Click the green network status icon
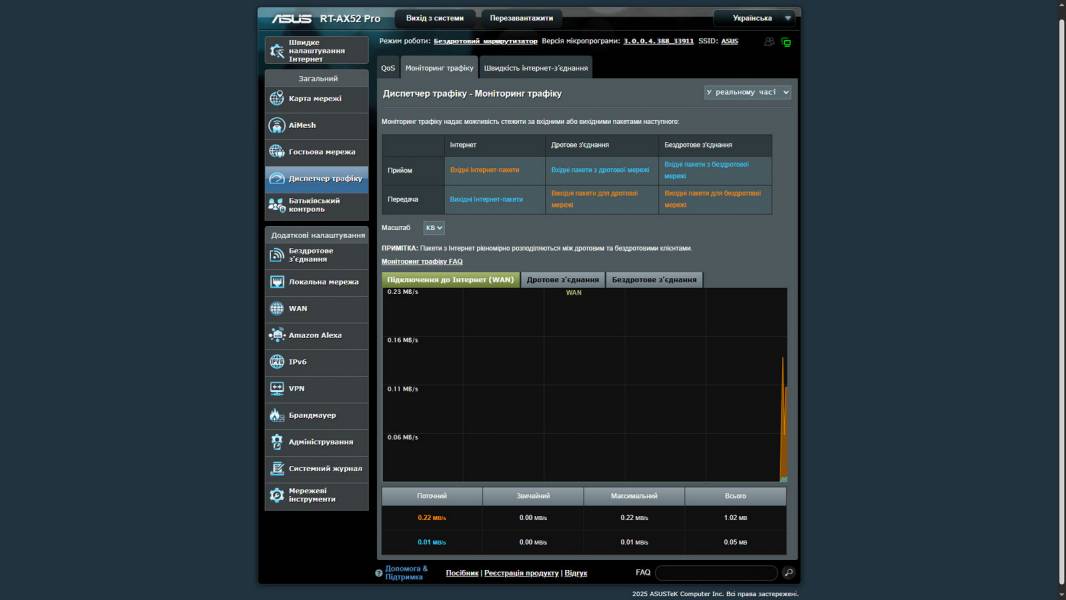This screenshot has width=1066, height=600. 786,42
